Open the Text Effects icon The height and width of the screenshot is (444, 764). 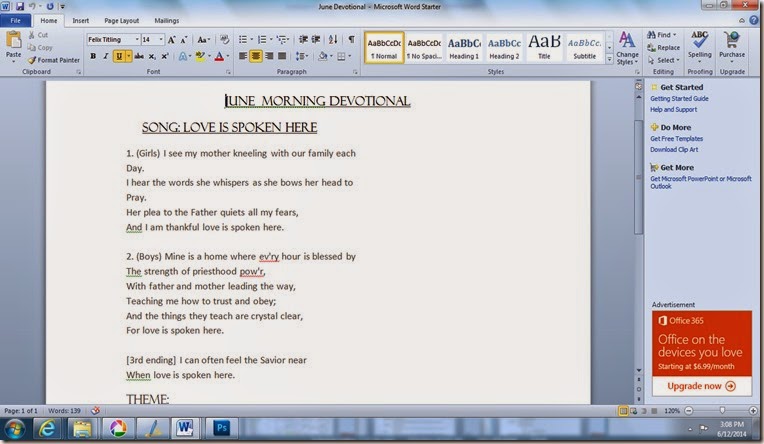[182, 57]
